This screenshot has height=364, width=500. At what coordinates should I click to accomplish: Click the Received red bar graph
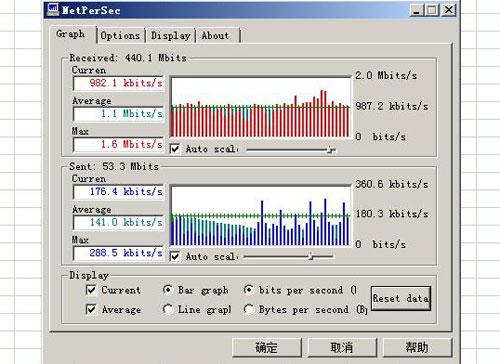260,107
